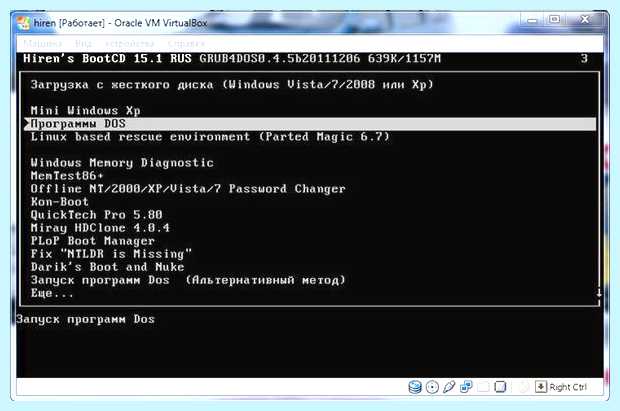
Task: Click the network adapters status icon
Action: [x=466, y=386]
